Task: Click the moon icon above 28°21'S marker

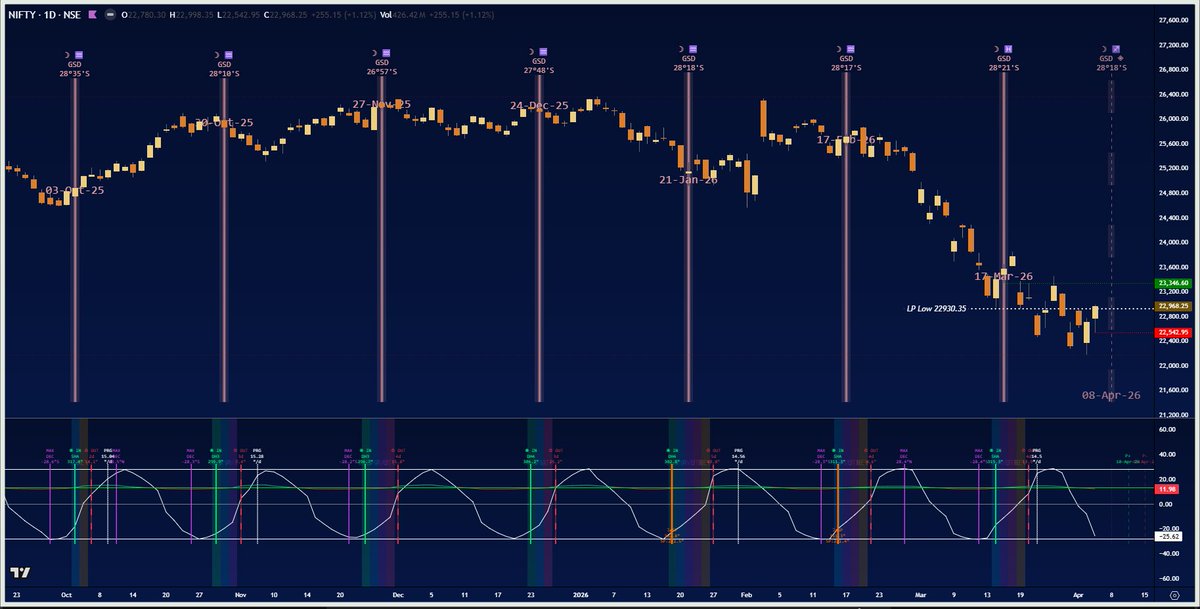Action: [x=996, y=47]
